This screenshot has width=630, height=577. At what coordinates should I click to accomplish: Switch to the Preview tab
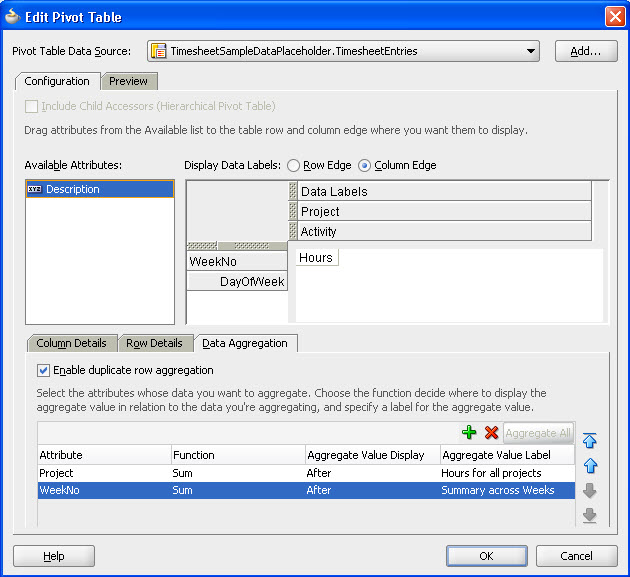click(128, 81)
